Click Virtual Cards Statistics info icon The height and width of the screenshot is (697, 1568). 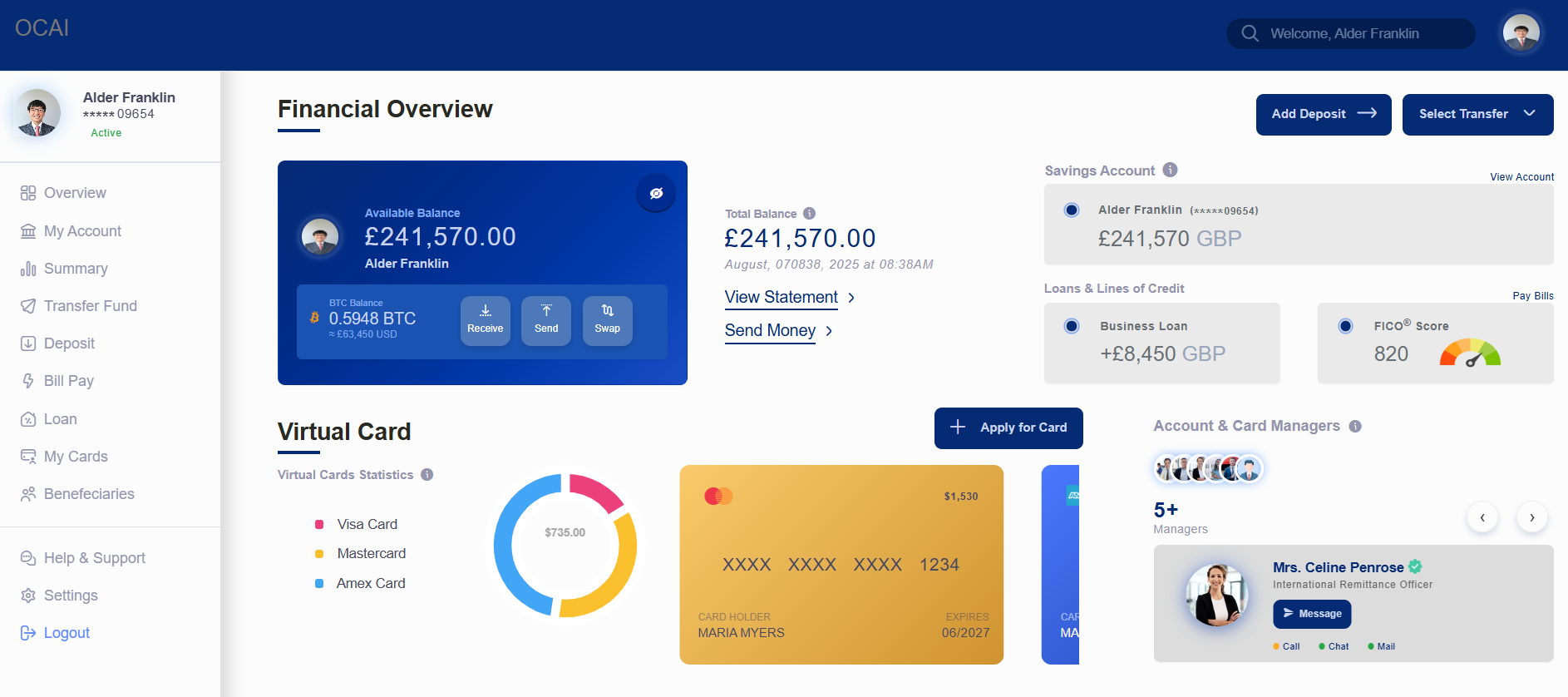(427, 475)
